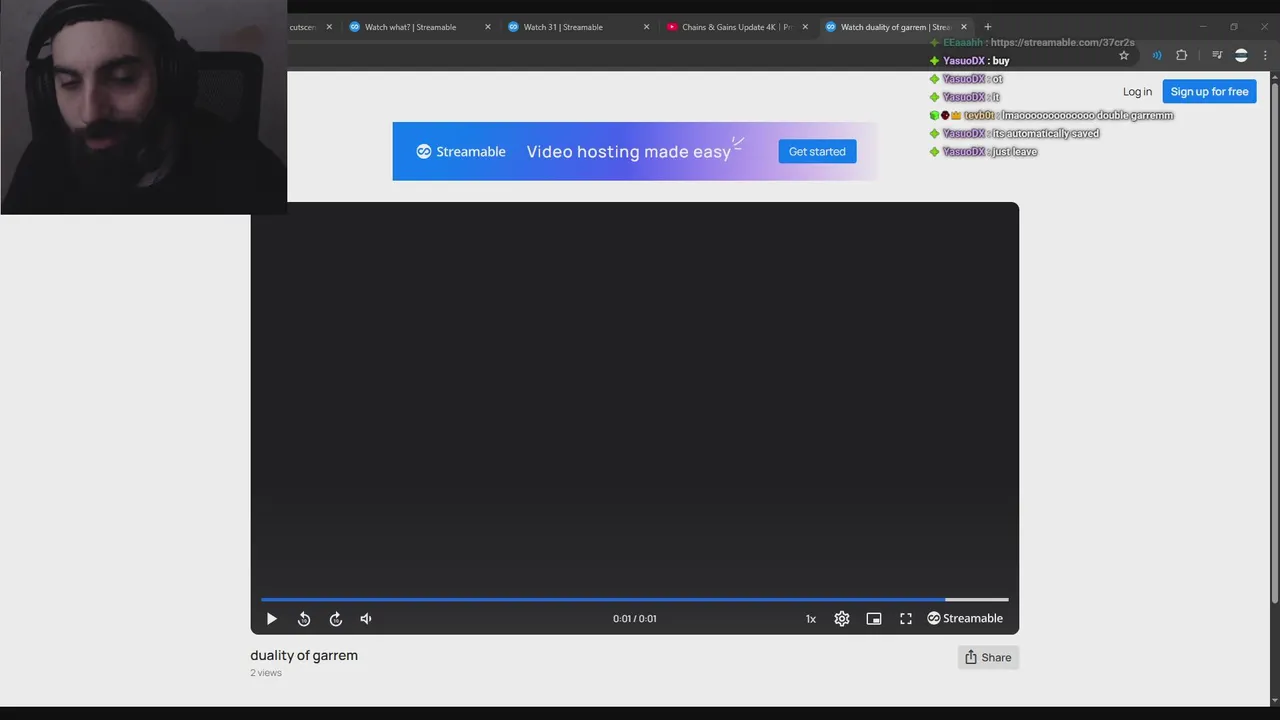Open the browser profile avatar
Image resolution: width=1280 pixels, height=720 pixels.
(x=1241, y=56)
